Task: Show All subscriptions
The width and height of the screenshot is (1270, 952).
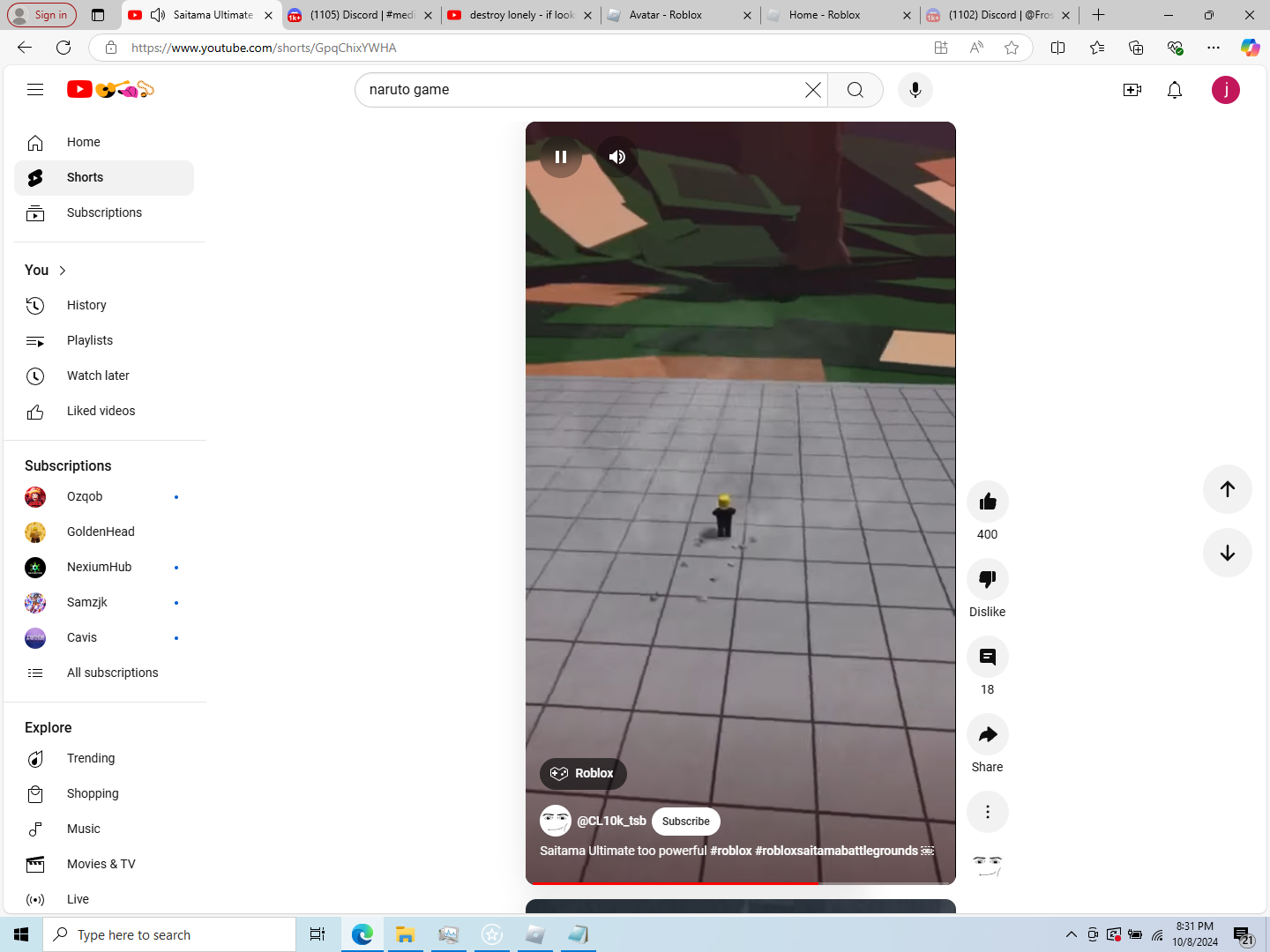Action: (x=104, y=673)
